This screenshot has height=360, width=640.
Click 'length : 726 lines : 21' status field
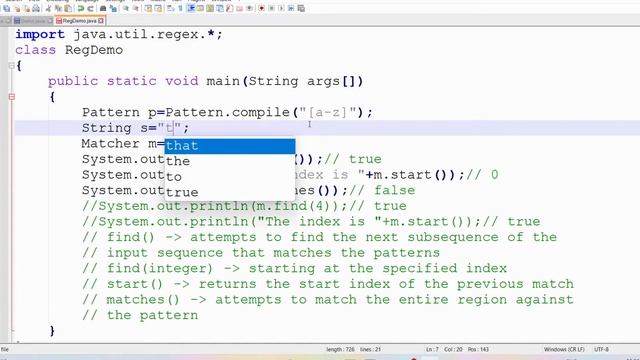point(353,349)
